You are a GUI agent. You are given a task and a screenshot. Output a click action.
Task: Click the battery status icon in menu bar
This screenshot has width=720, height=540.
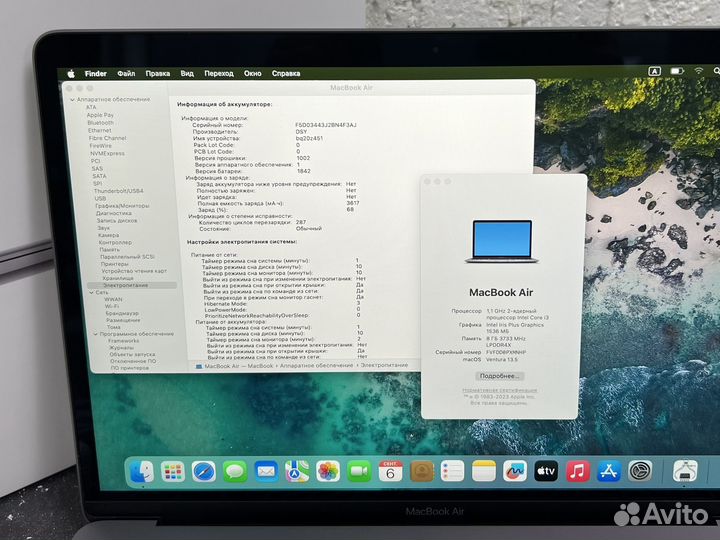(x=677, y=71)
